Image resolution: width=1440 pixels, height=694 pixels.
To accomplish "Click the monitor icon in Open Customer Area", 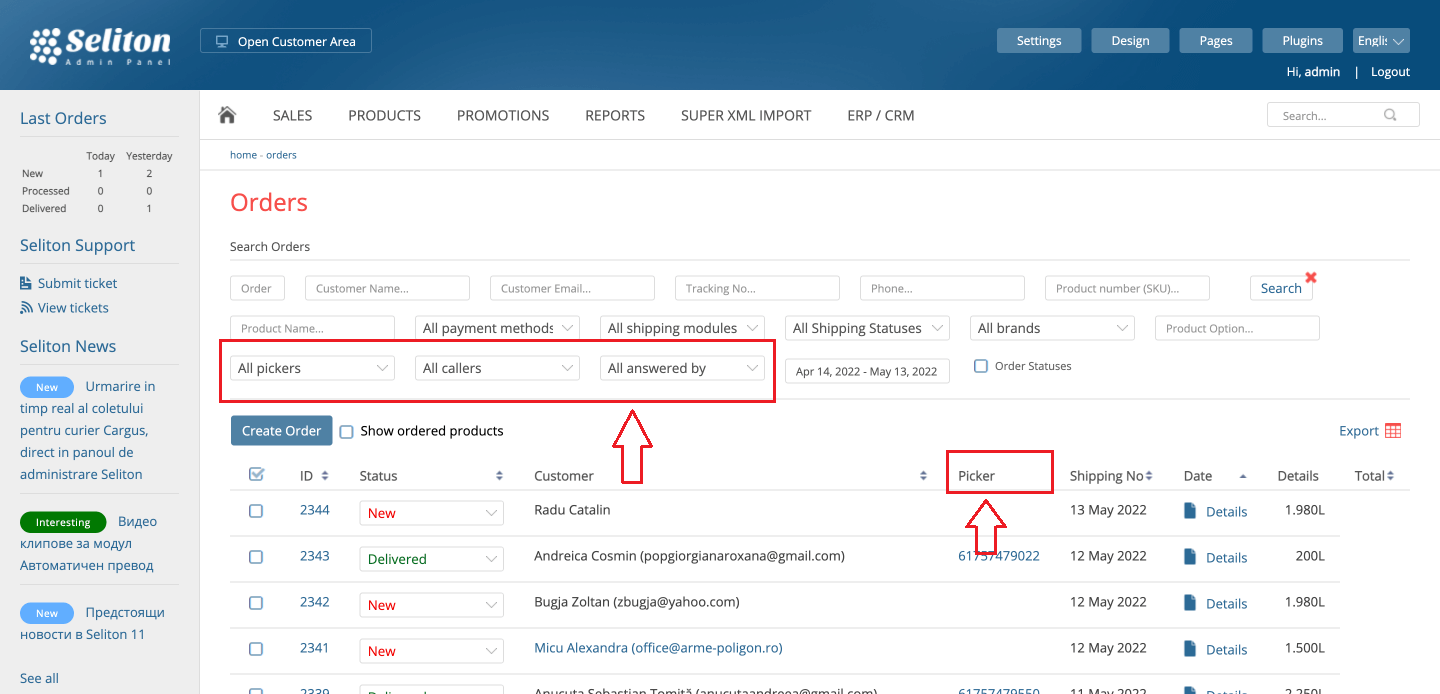I will pyautogui.click(x=221, y=42).
